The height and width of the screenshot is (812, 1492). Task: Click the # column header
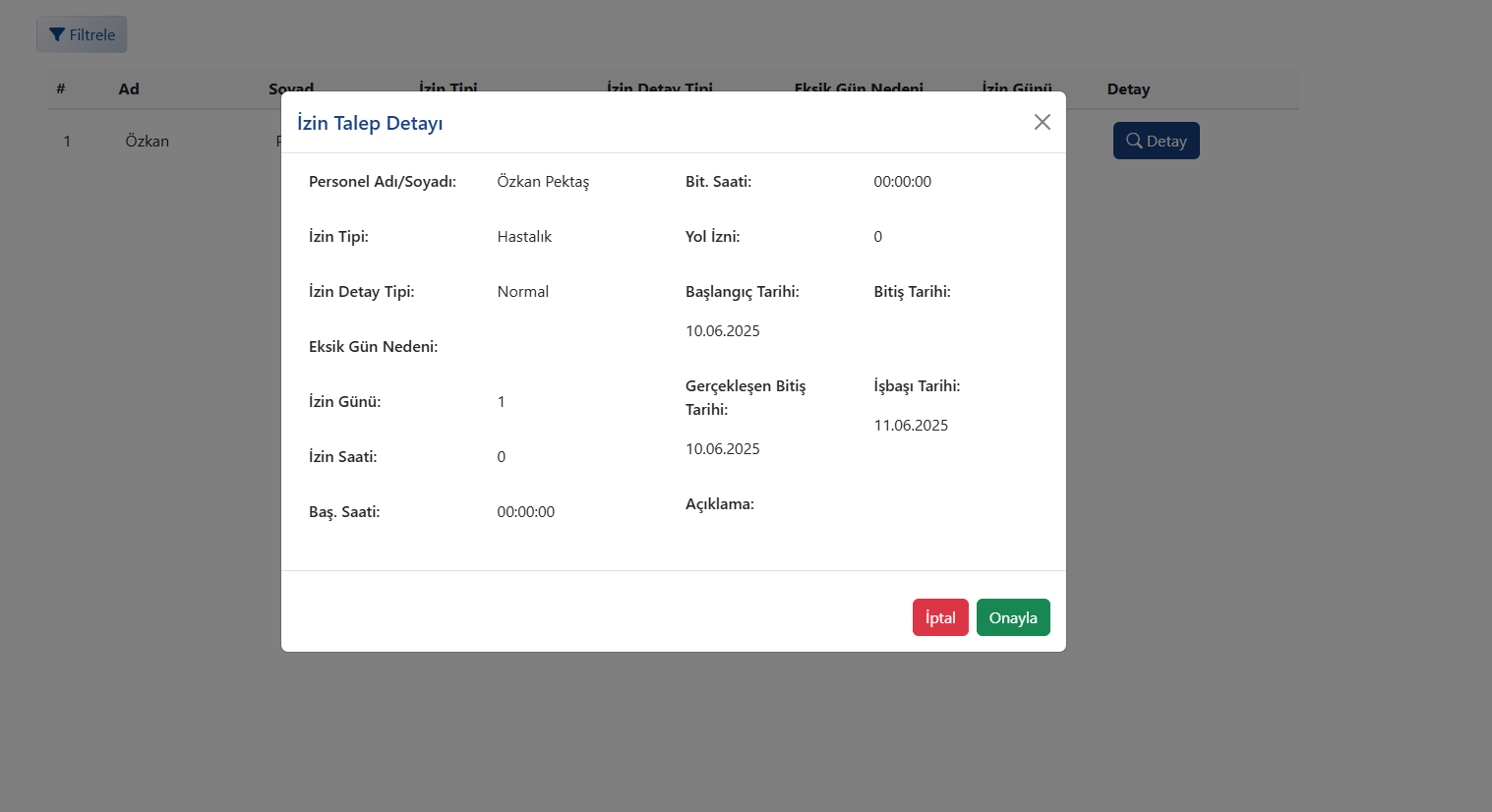pos(61,88)
